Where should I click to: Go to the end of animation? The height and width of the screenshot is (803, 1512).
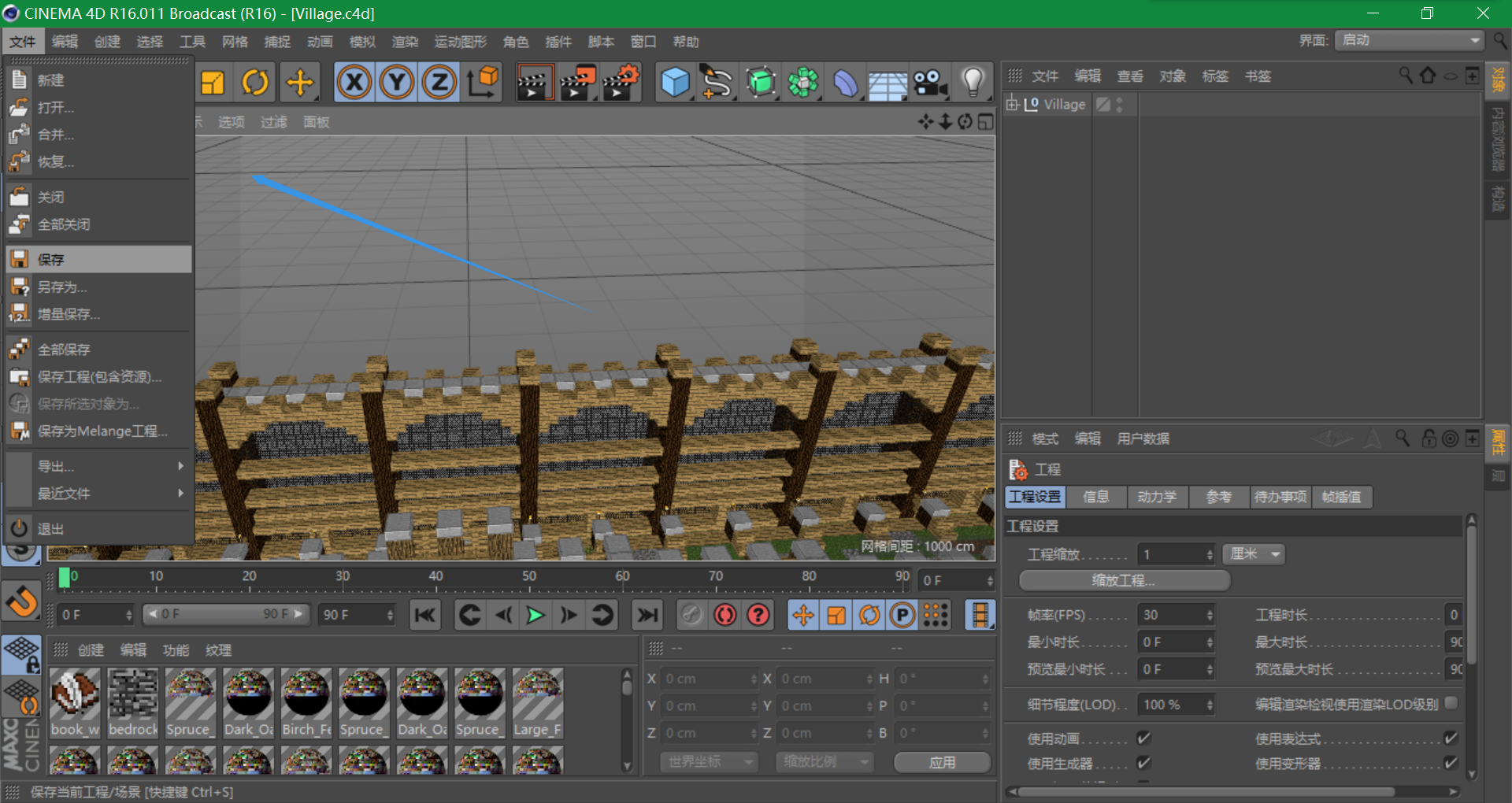tap(647, 615)
